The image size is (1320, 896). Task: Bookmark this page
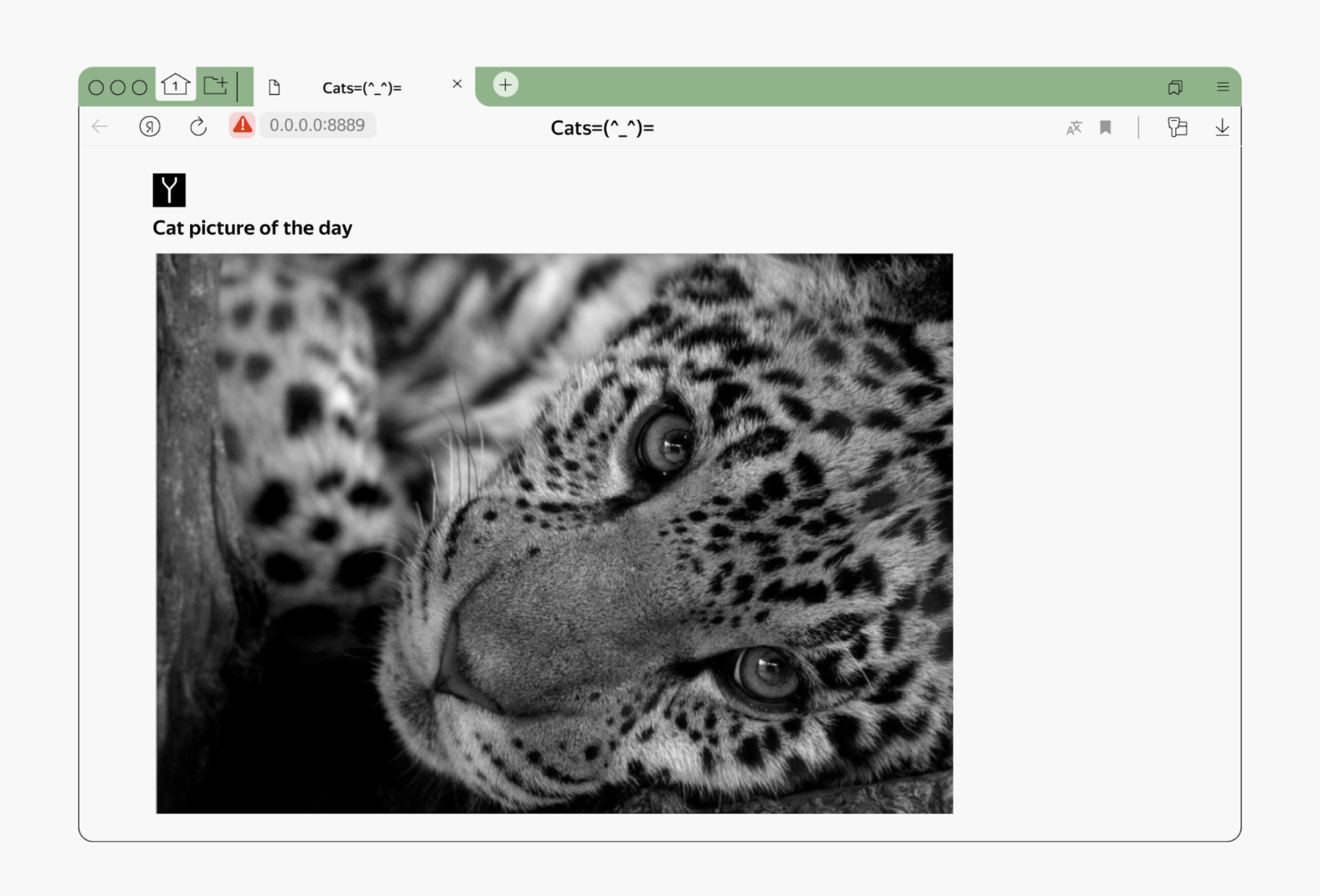[x=1105, y=127]
